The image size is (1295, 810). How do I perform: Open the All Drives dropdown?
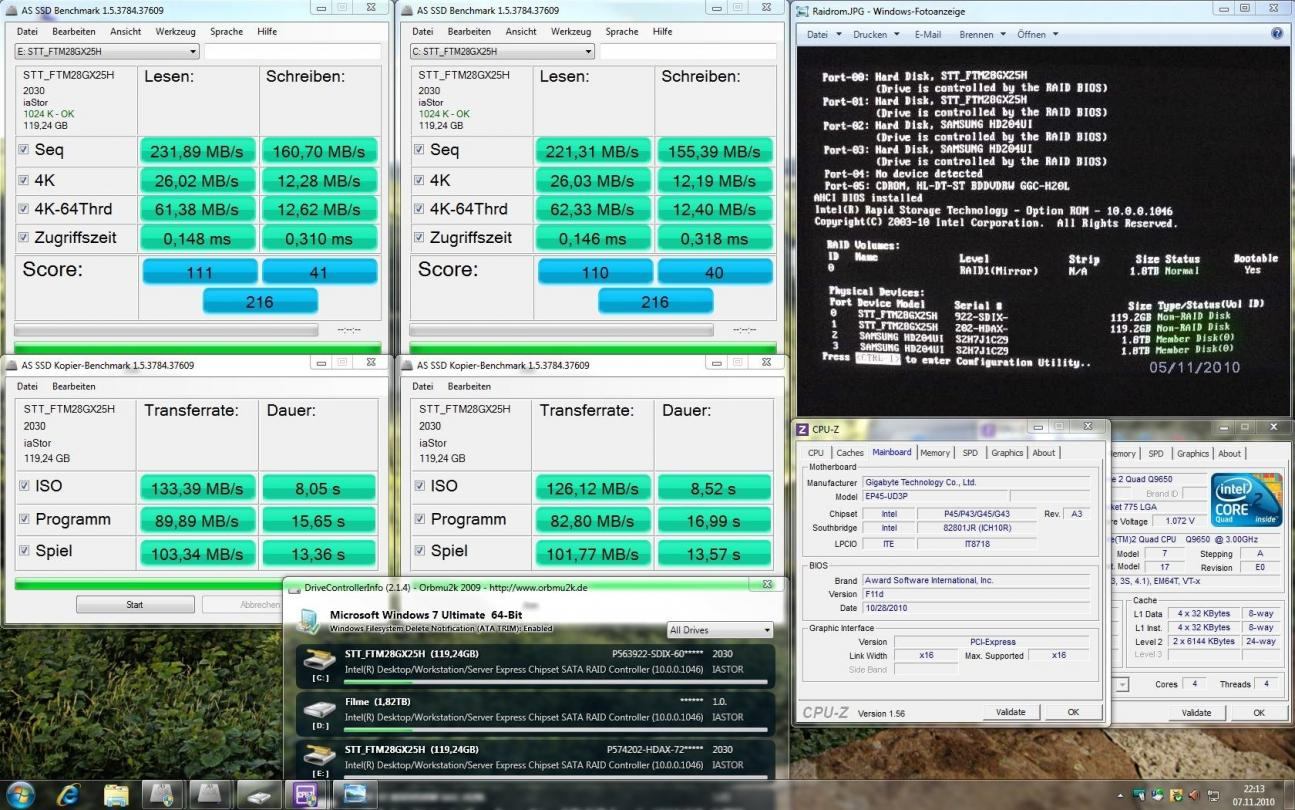click(x=720, y=630)
